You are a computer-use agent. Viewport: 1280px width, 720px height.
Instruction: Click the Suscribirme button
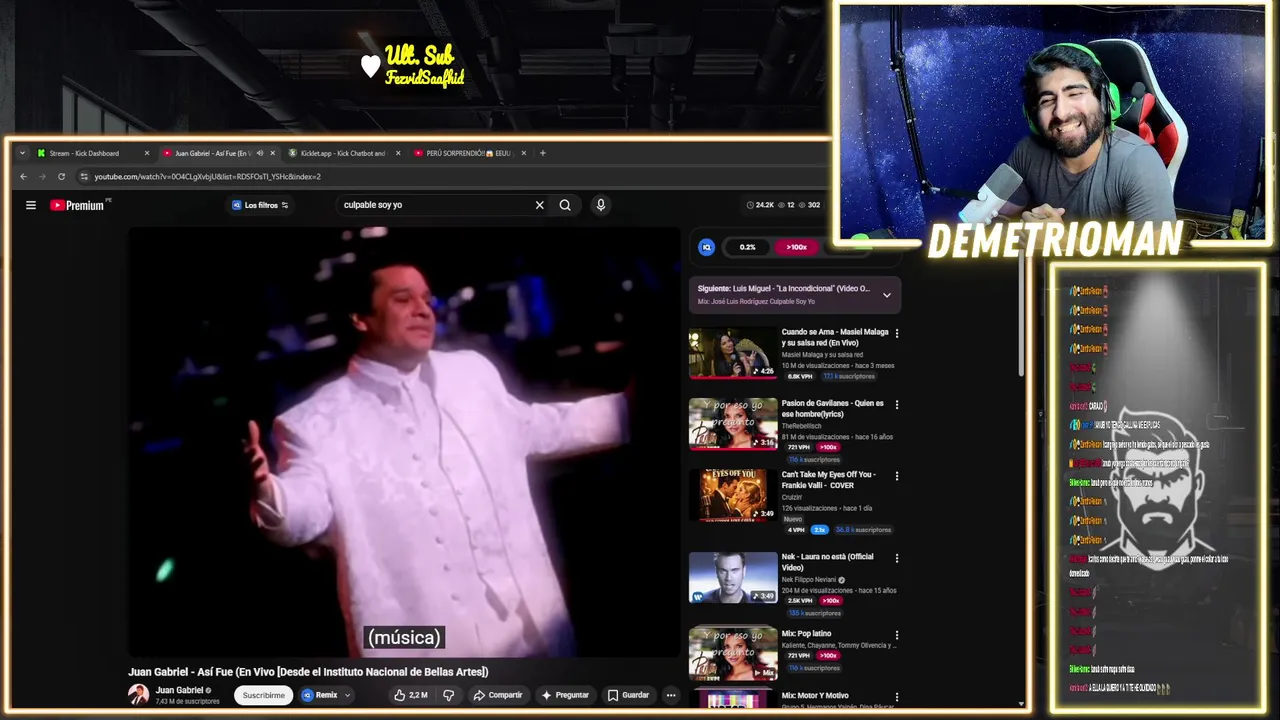264,695
